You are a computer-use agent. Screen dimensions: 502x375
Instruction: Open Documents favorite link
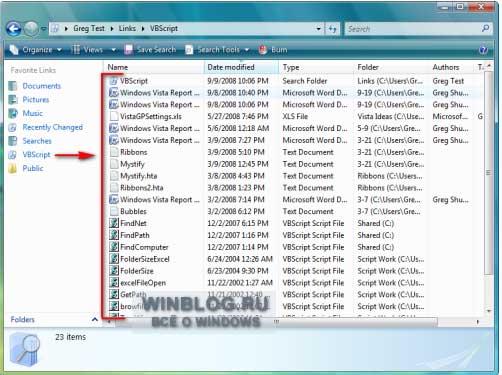(x=41, y=86)
